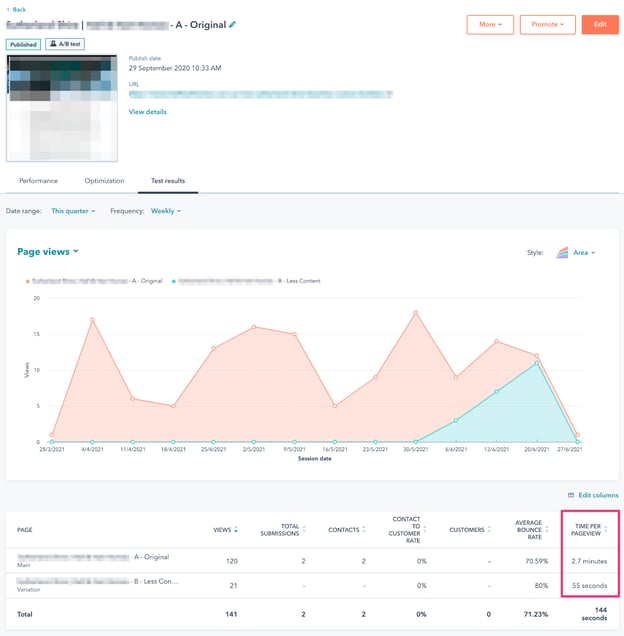Click the Edit columns grid icon
The width and height of the screenshot is (624, 636).
coord(570,495)
